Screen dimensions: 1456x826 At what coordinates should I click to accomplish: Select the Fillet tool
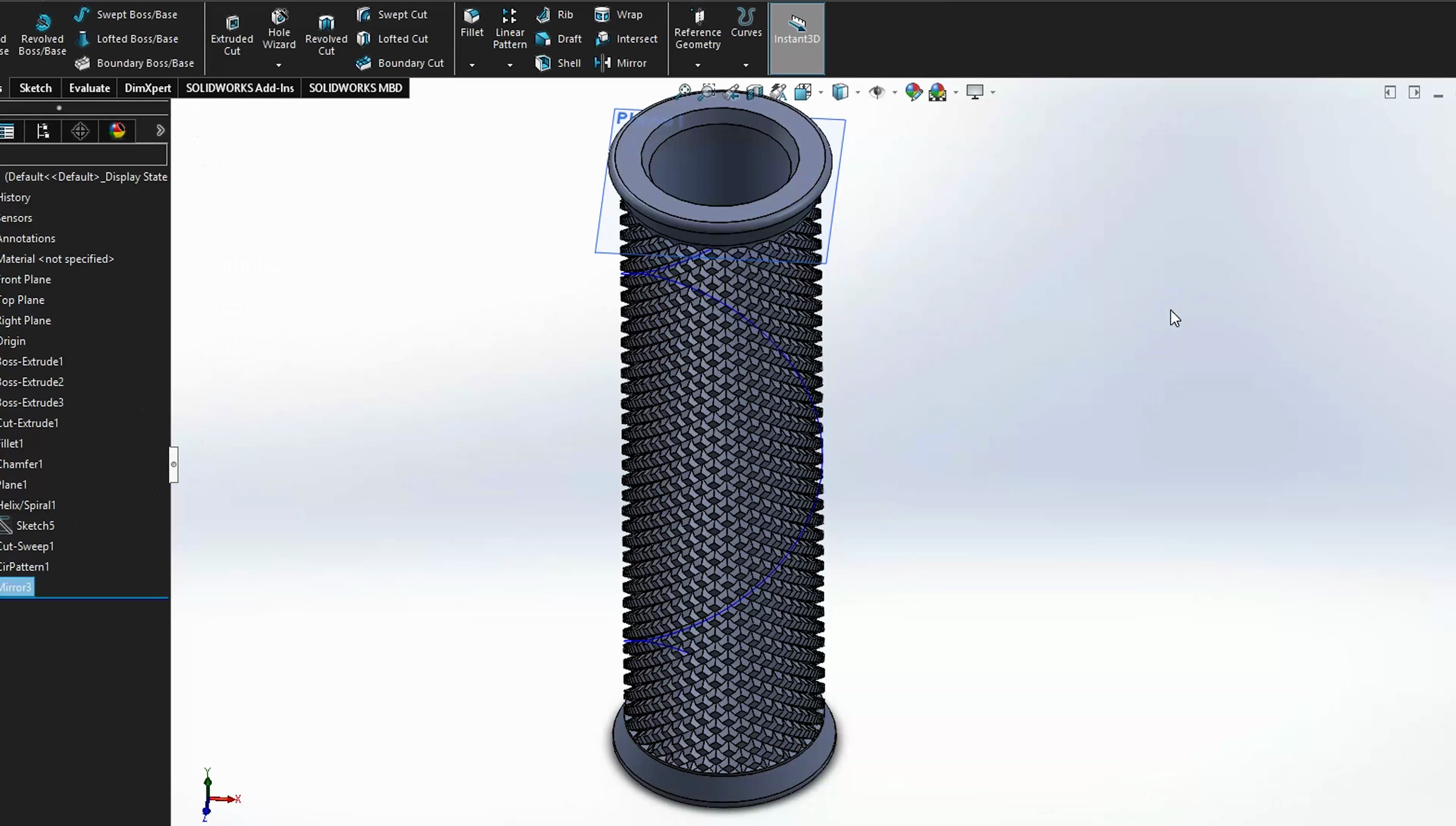tap(471, 25)
